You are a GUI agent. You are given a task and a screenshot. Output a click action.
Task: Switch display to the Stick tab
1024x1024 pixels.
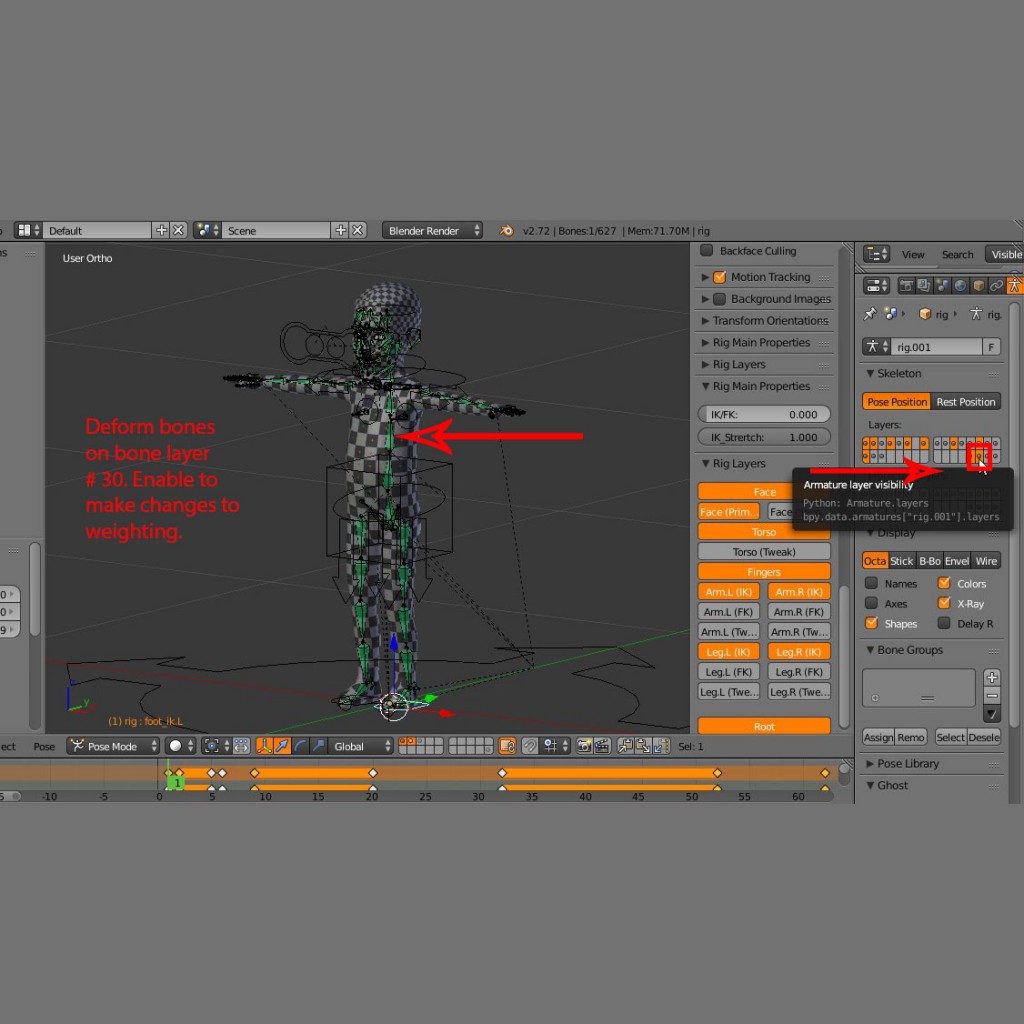tap(902, 561)
